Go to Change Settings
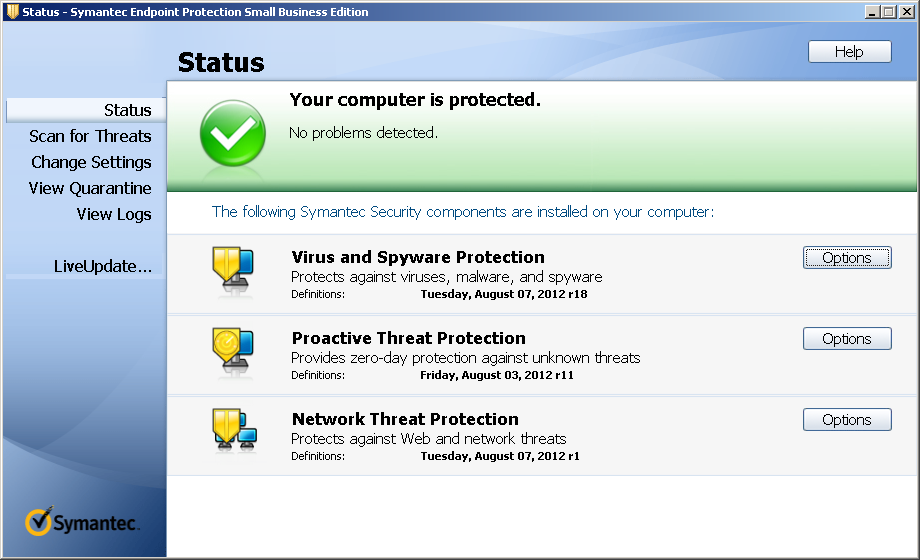Viewport: 920px width, 560px height. pos(91,162)
